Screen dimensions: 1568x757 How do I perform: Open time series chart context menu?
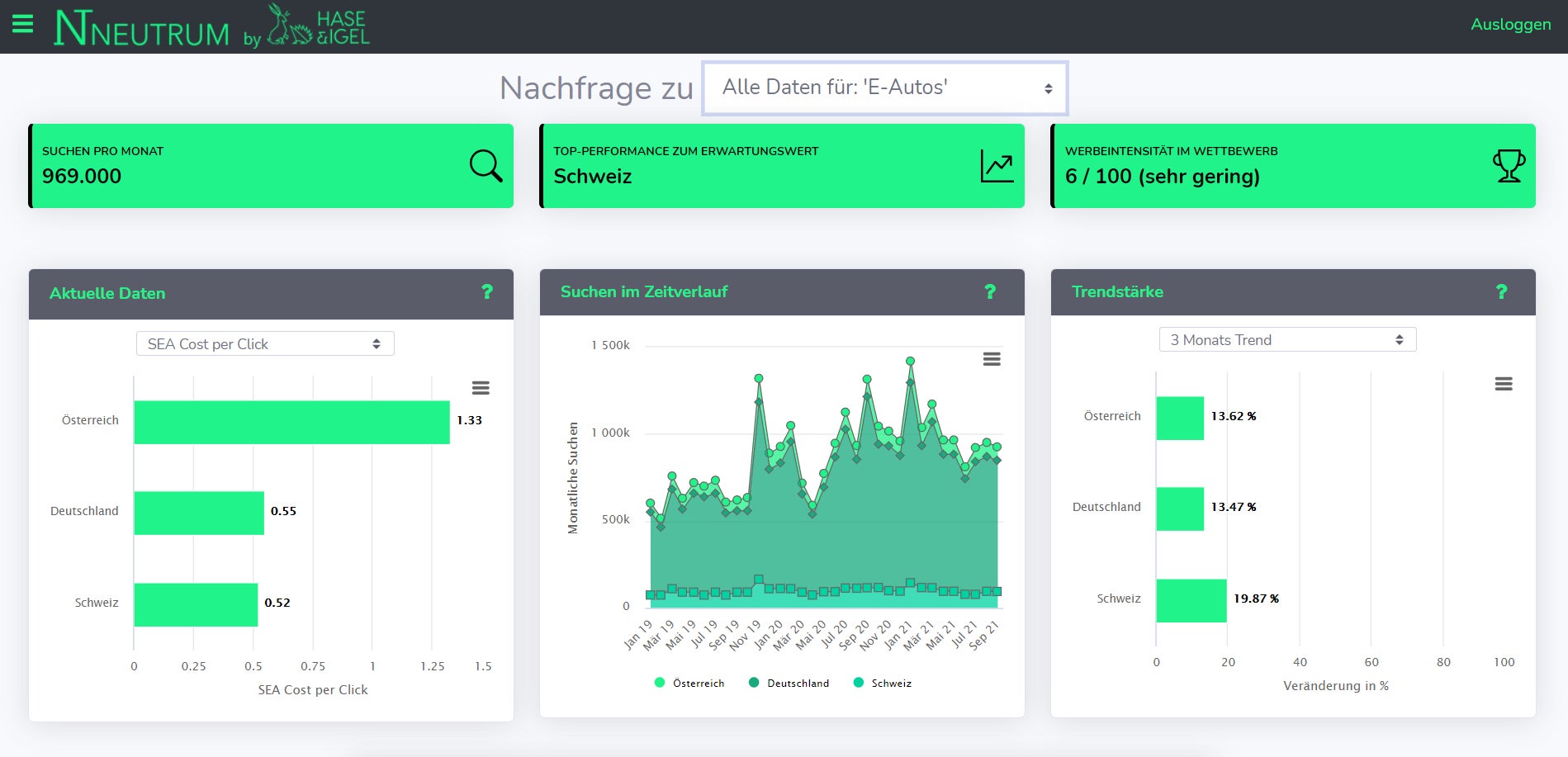pyautogui.click(x=992, y=359)
